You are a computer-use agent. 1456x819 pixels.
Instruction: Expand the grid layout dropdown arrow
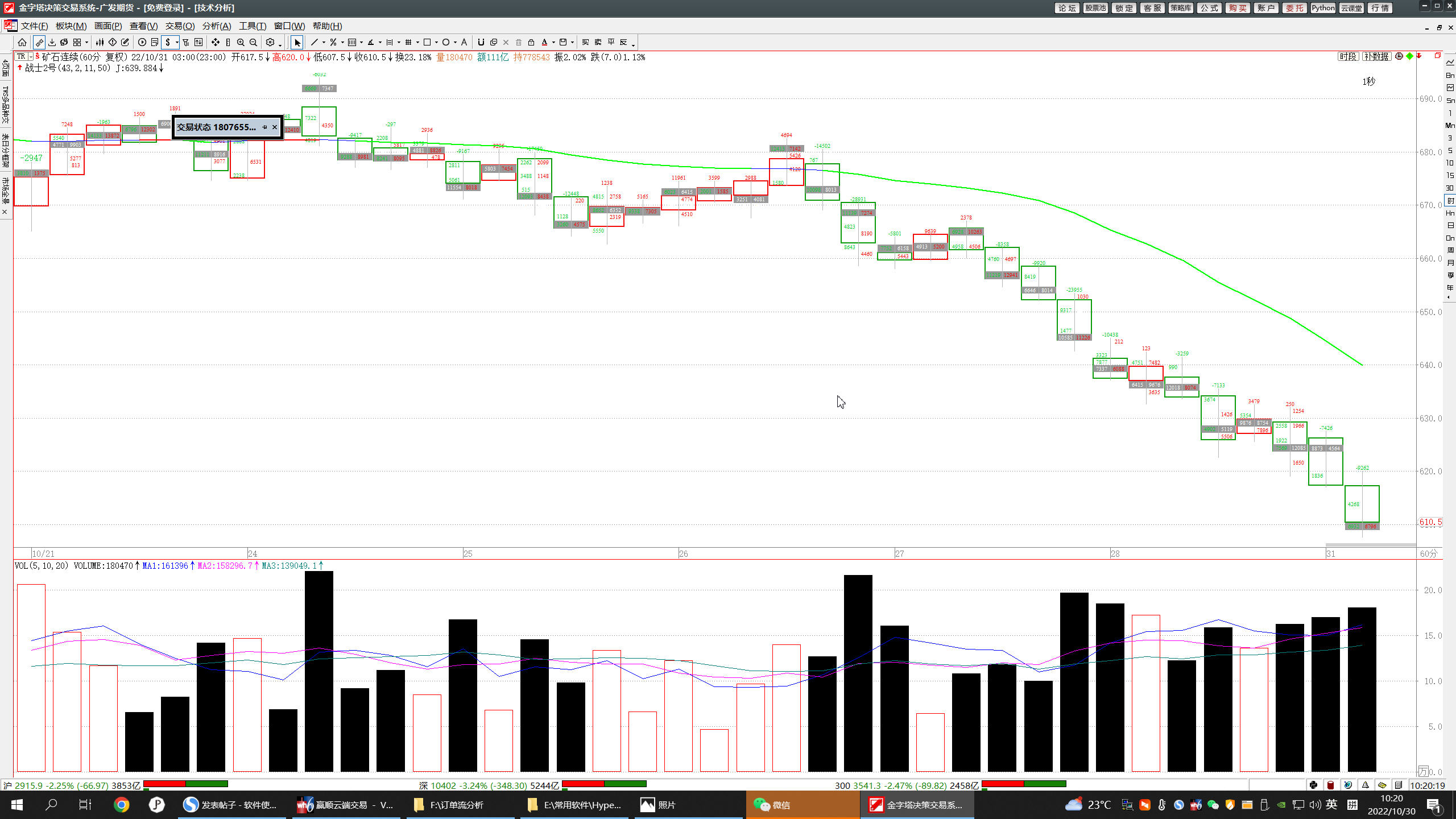(86, 43)
